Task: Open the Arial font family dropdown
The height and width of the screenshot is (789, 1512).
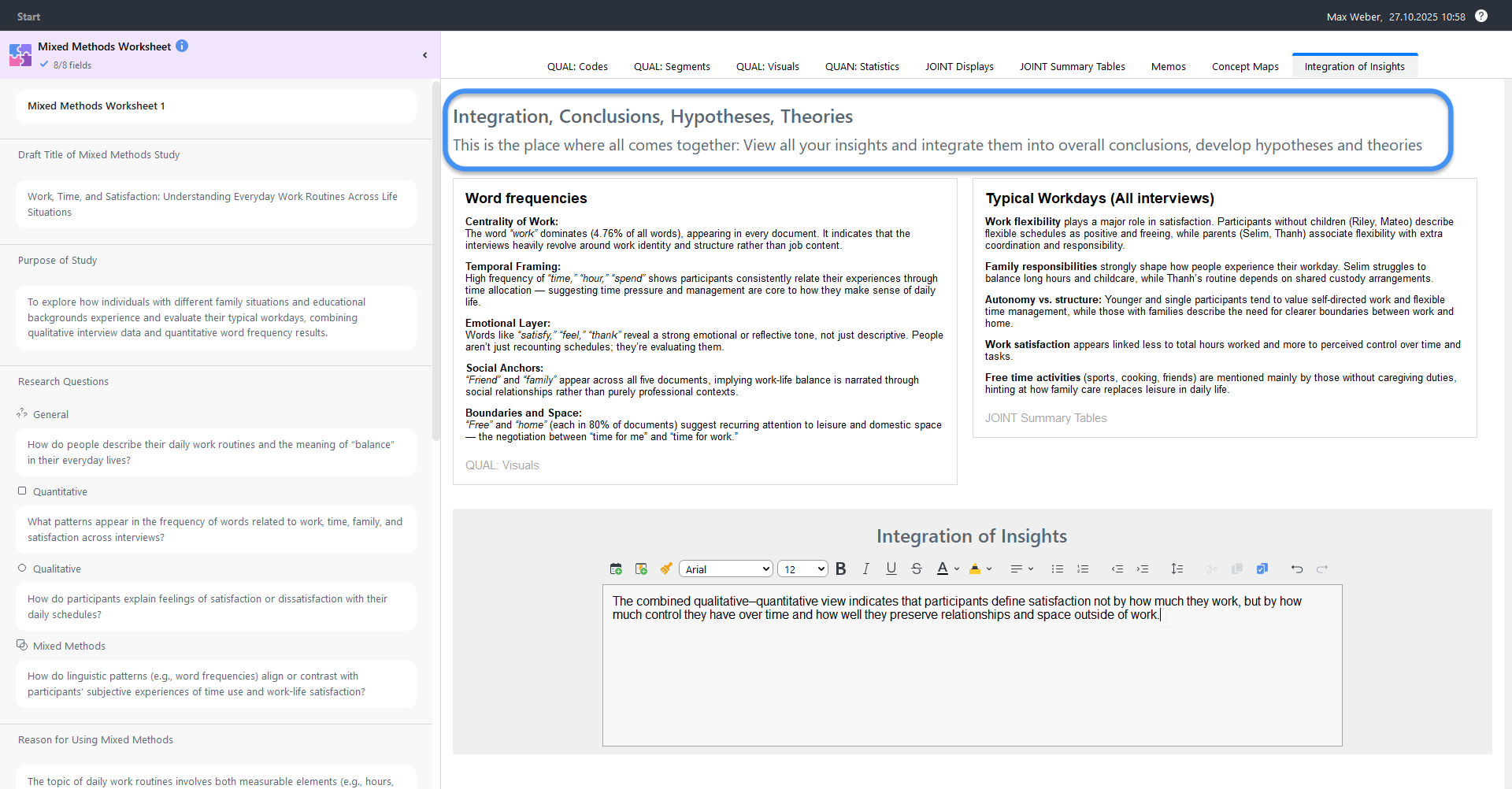Action: click(724, 569)
